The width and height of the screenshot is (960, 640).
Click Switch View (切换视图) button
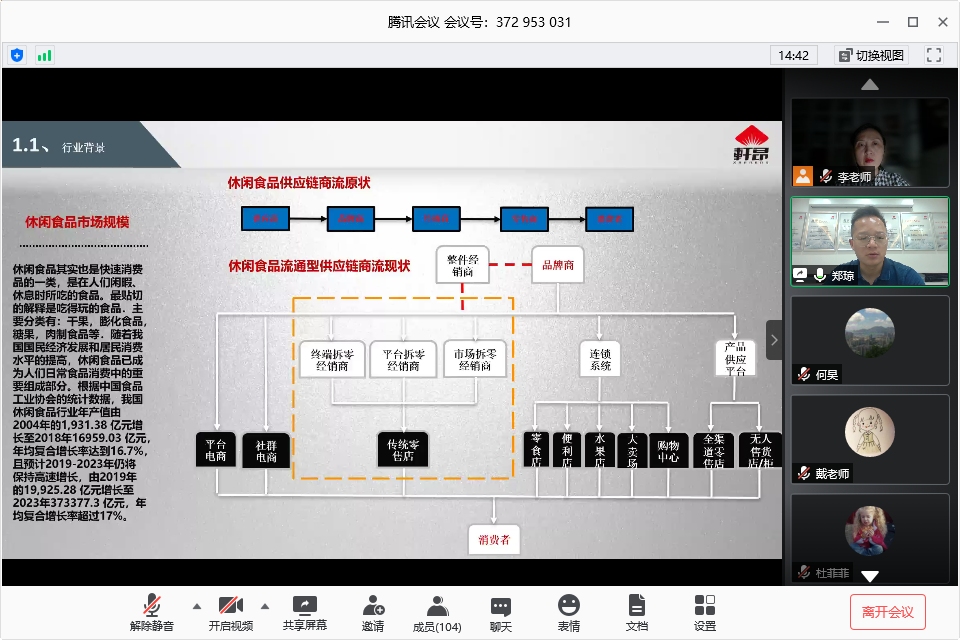pos(870,55)
